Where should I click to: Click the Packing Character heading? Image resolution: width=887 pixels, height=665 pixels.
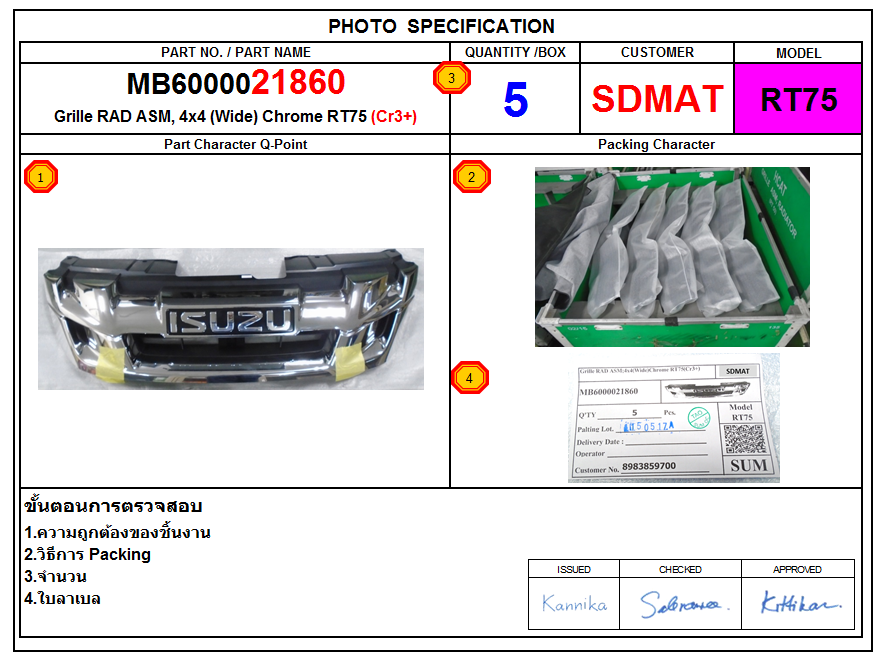[656, 144]
